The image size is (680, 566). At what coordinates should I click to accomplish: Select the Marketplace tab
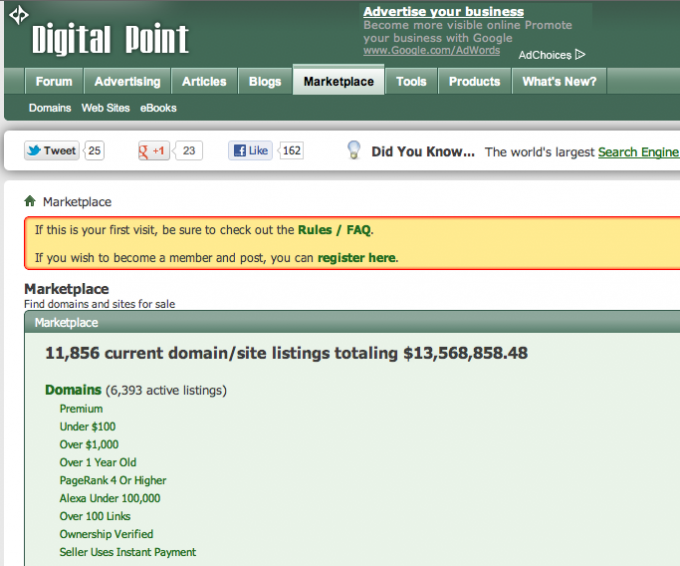tap(338, 81)
